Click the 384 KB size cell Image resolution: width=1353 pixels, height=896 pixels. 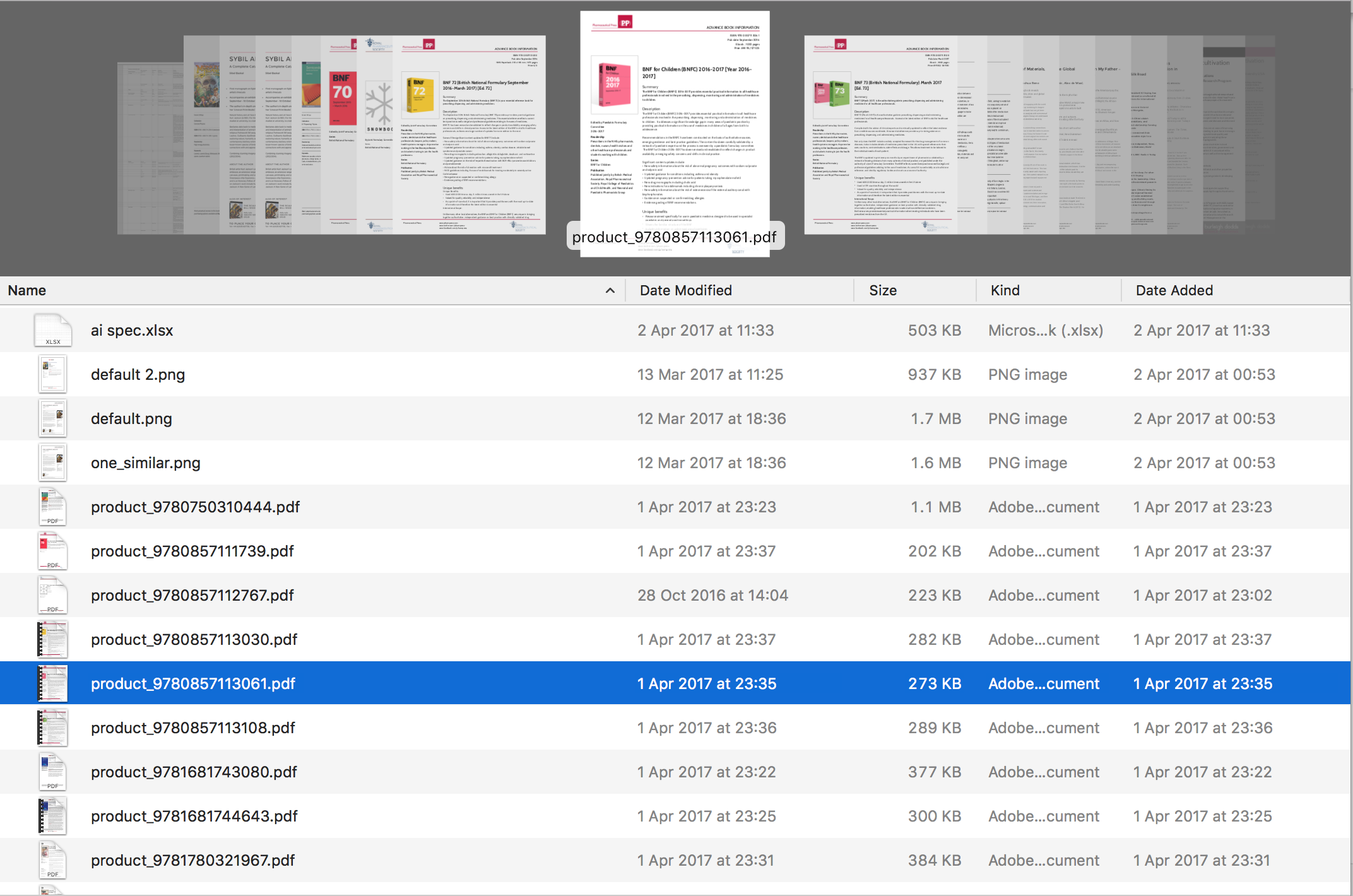935,860
